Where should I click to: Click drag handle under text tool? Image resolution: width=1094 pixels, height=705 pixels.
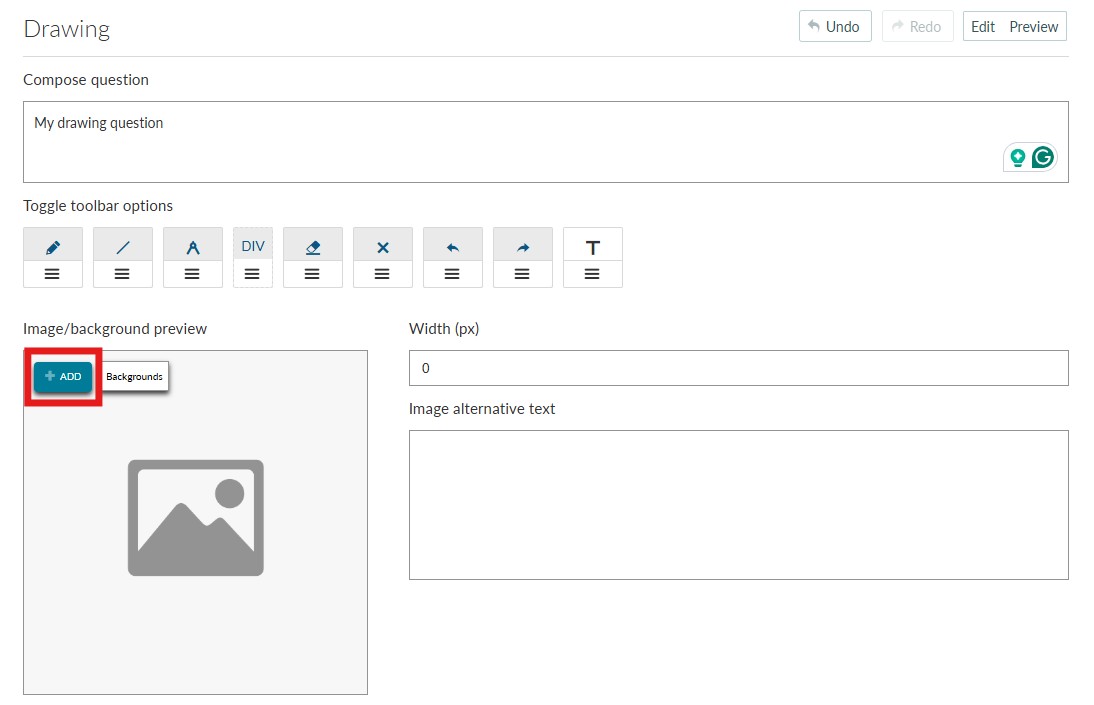click(593, 274)
